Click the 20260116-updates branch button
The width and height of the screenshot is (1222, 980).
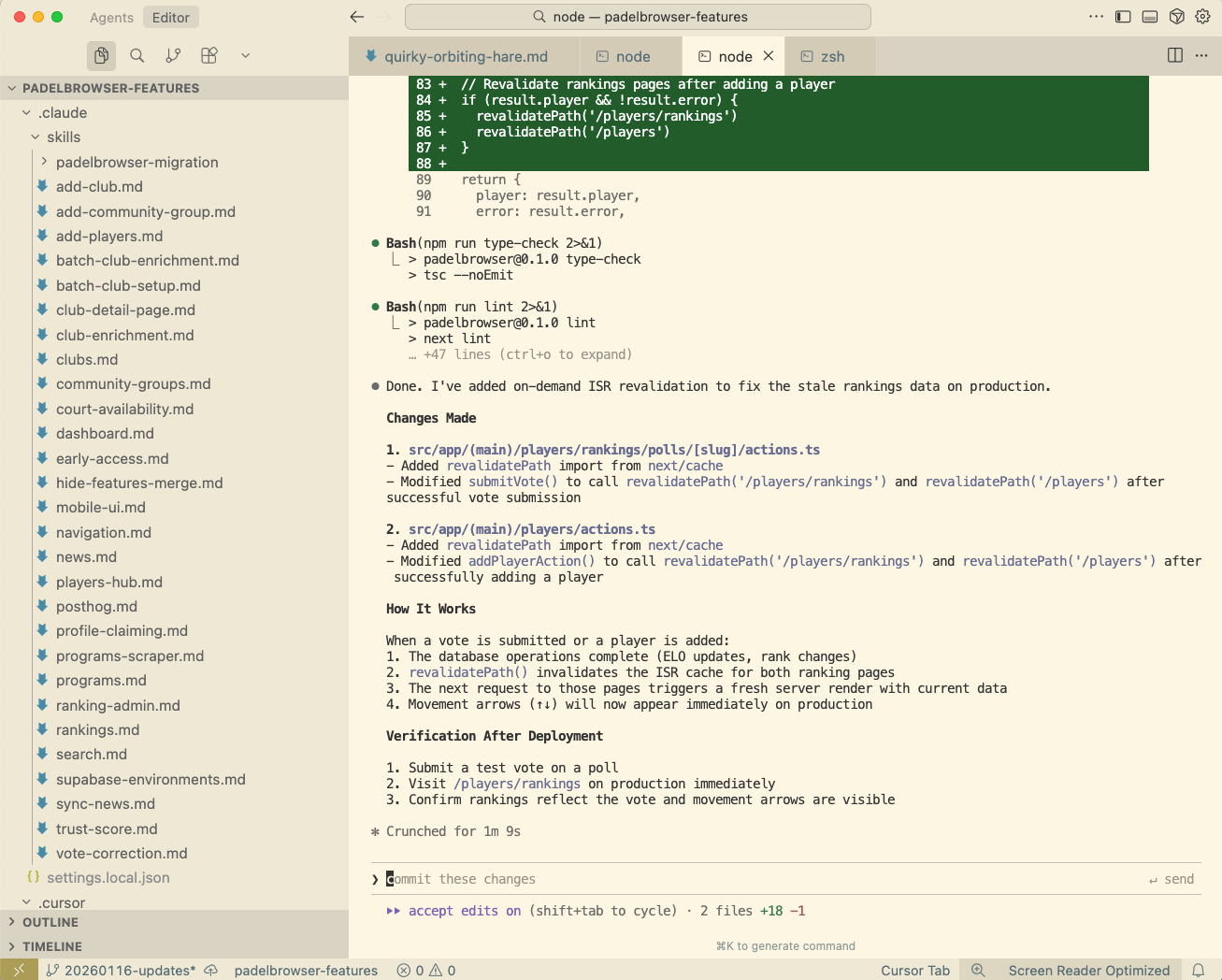(x=122, y=971)
